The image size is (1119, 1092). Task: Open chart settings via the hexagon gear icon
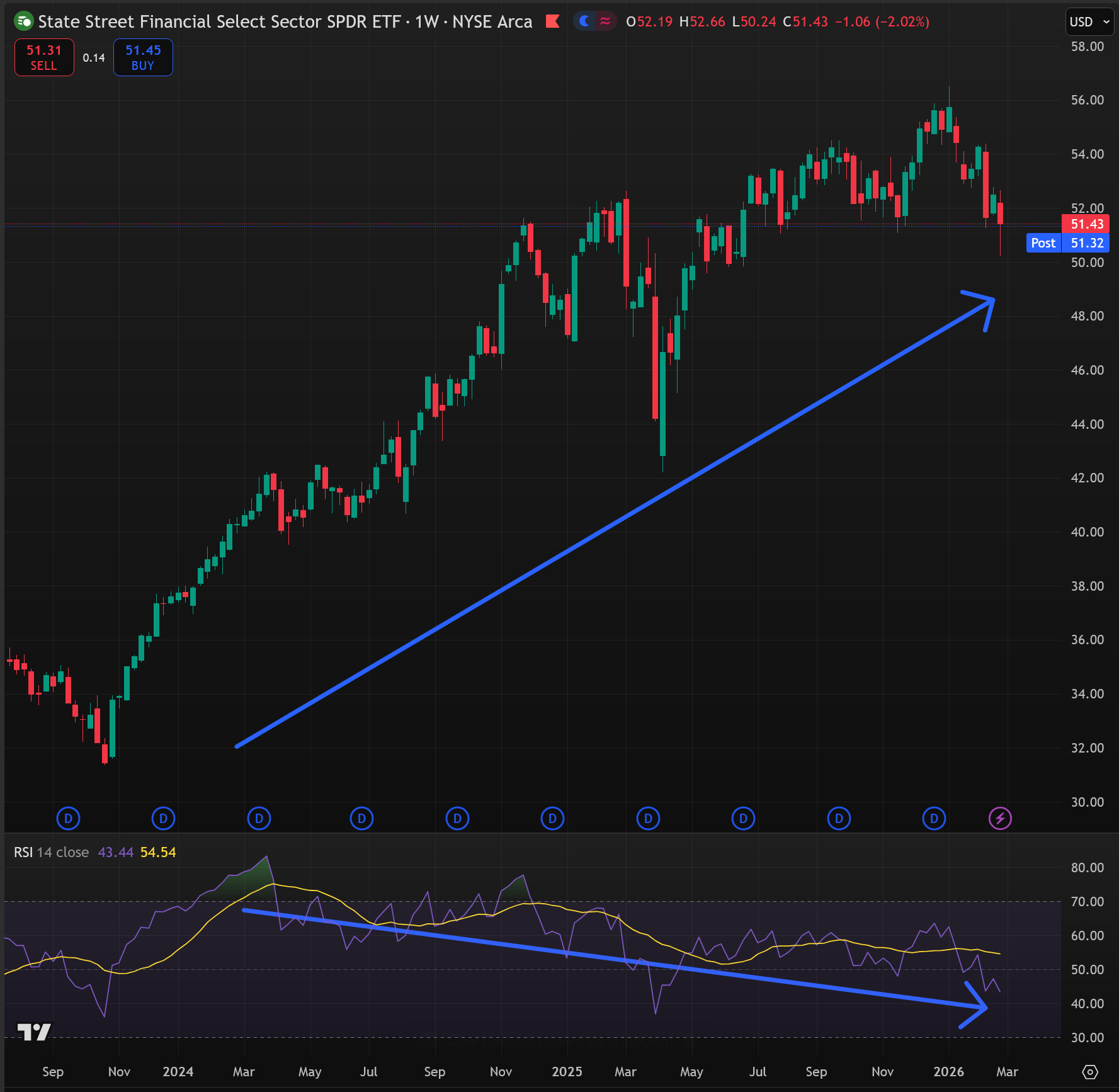click(x=1090, y=1071)
